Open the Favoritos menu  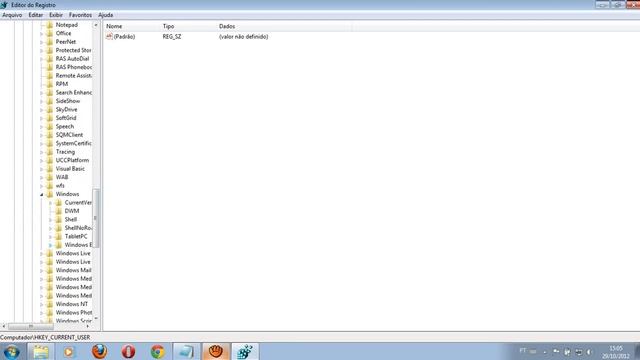(80, 15)
